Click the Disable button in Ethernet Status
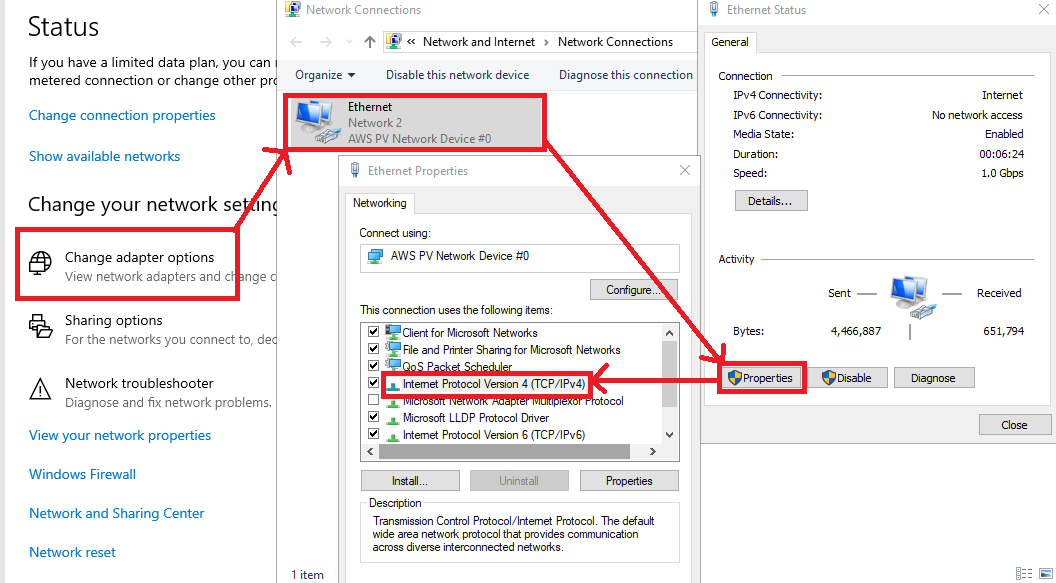 click(847, 378)
